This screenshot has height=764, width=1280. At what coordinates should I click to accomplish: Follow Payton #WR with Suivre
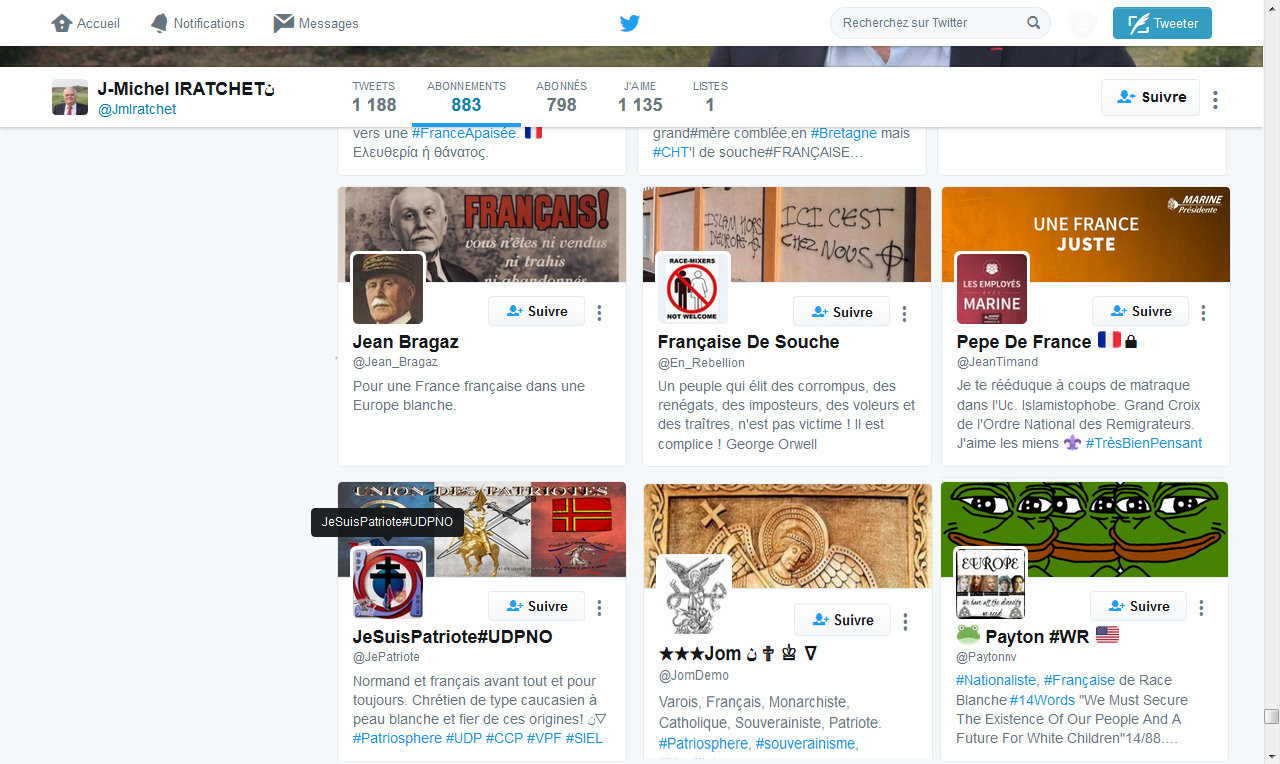pos(1138,606)
